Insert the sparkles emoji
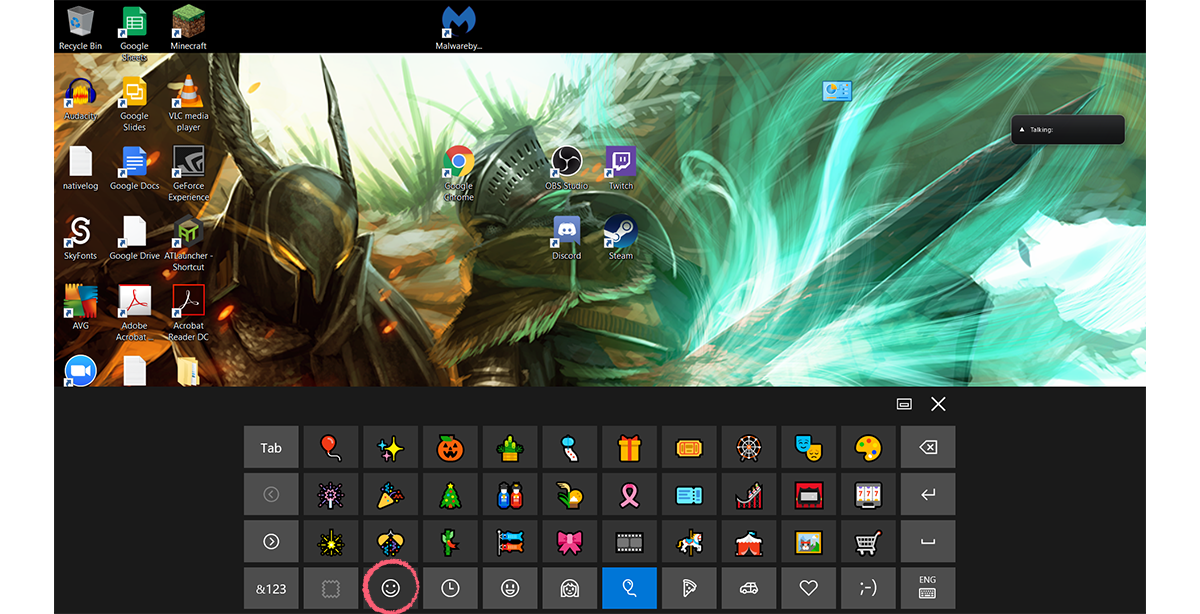This screenshot has width=1200, height=614. [x=391, y=448]
